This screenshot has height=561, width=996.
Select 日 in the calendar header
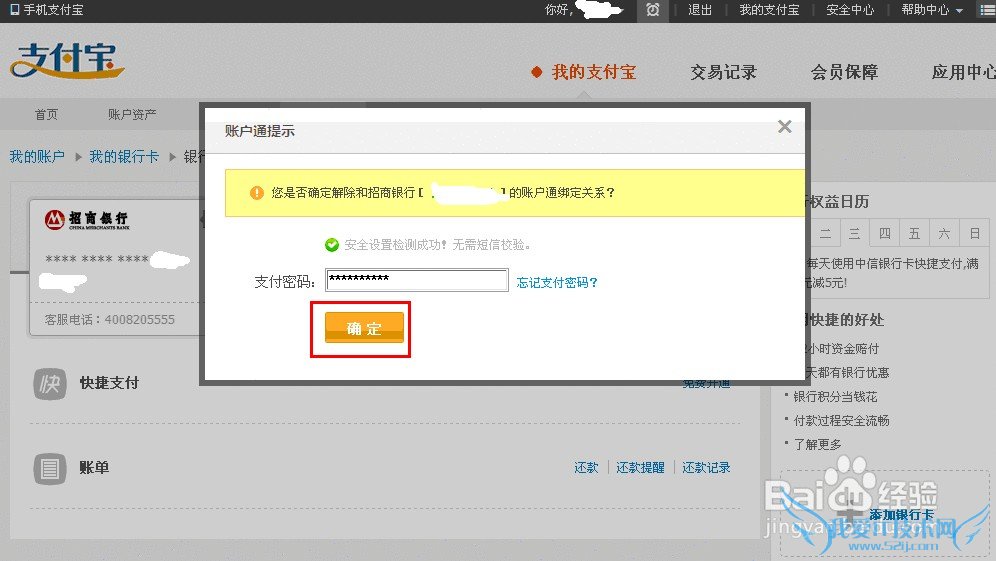click(974, 233)
